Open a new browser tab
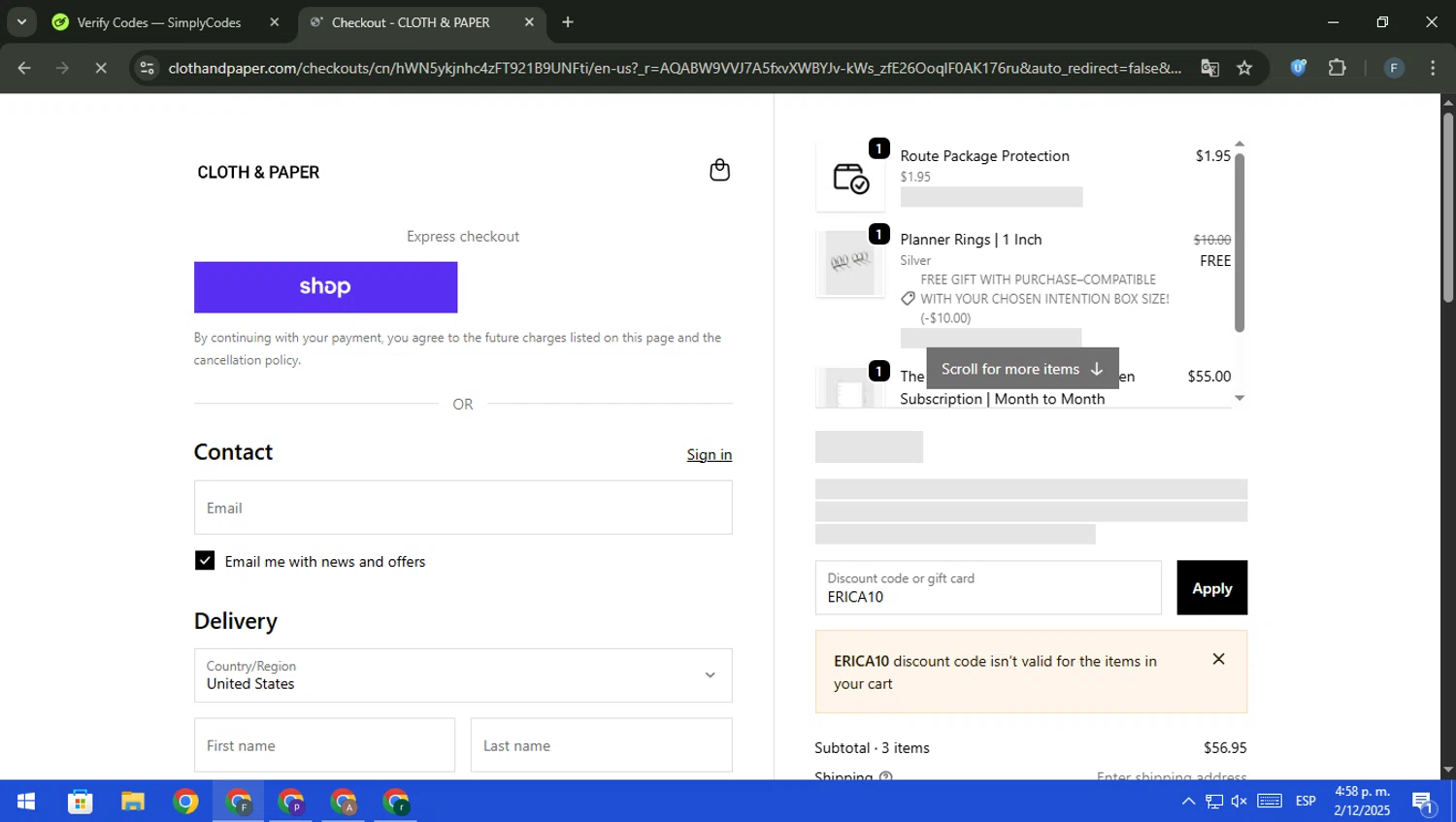Screen dimensions: 1456x822 [x=568, y=22]
